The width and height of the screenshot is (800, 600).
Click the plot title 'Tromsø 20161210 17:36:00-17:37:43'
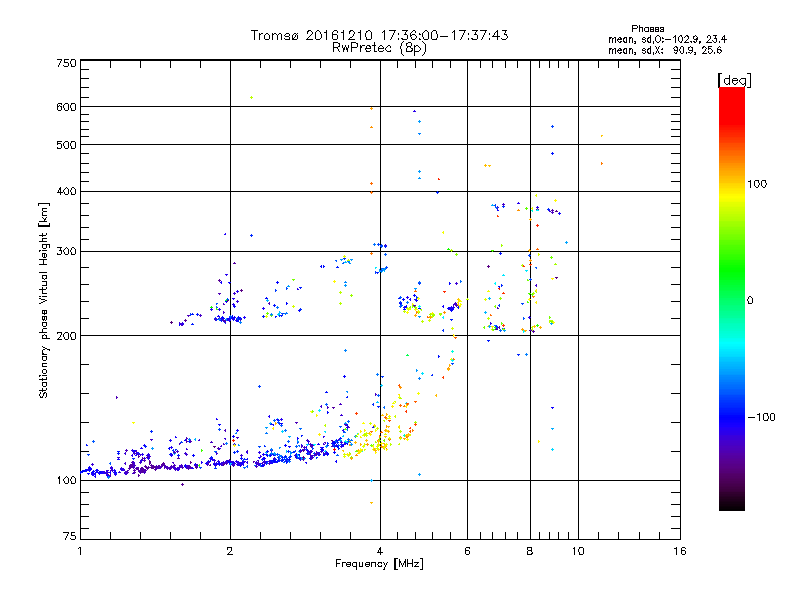point(379,35)
